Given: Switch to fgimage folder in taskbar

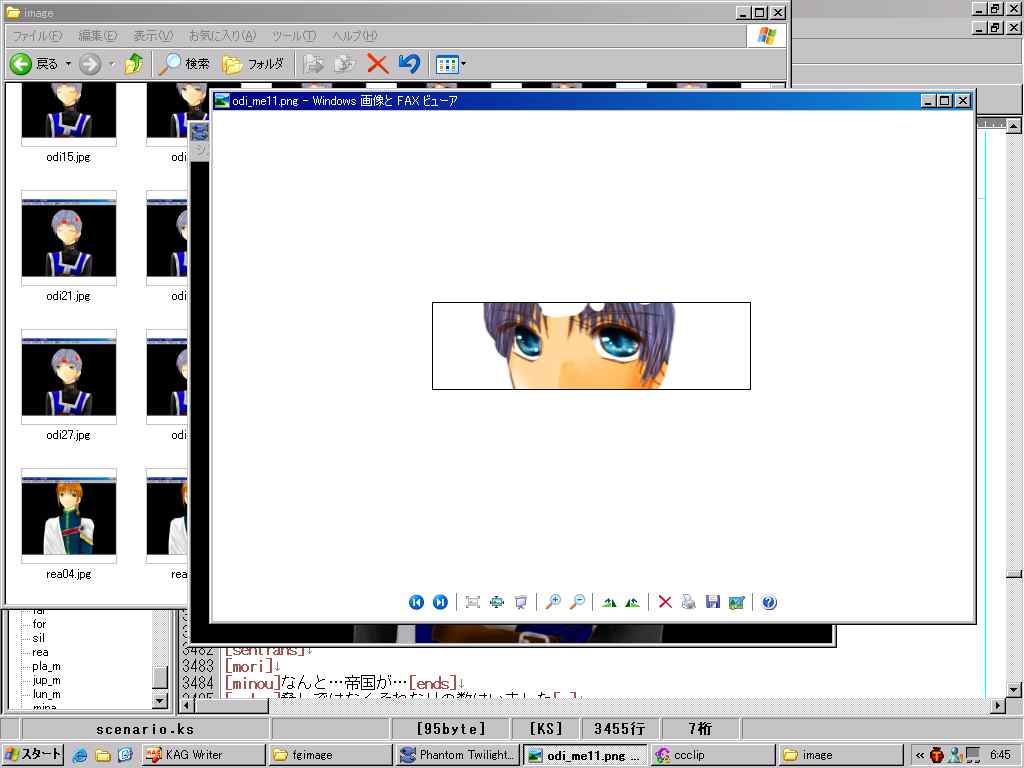Looking at the screenshot, I should 330,755.
